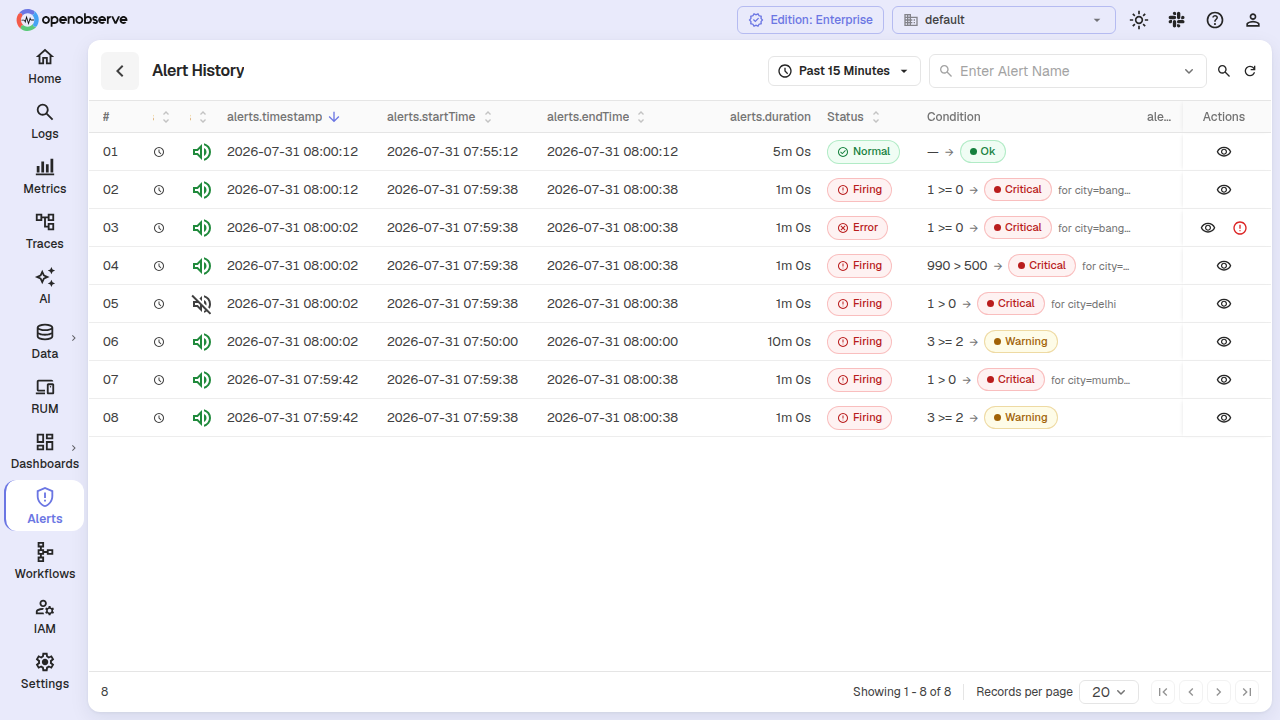Screen dimensions: 1280x720
Task: Open IAM in the sidebar
Action: [45, 617]
